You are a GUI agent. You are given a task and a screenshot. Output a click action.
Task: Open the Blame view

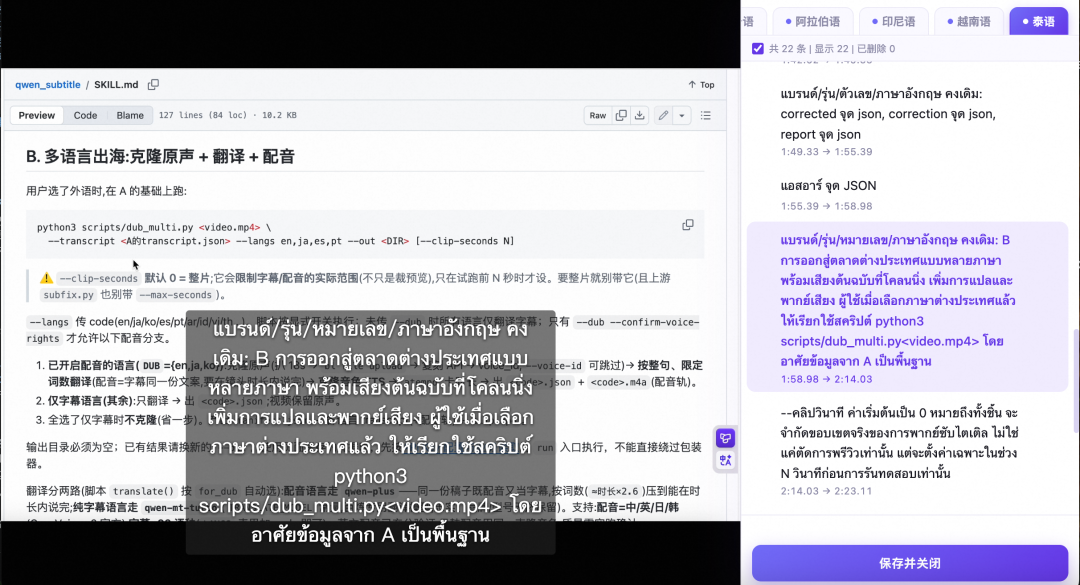point(130,115)
